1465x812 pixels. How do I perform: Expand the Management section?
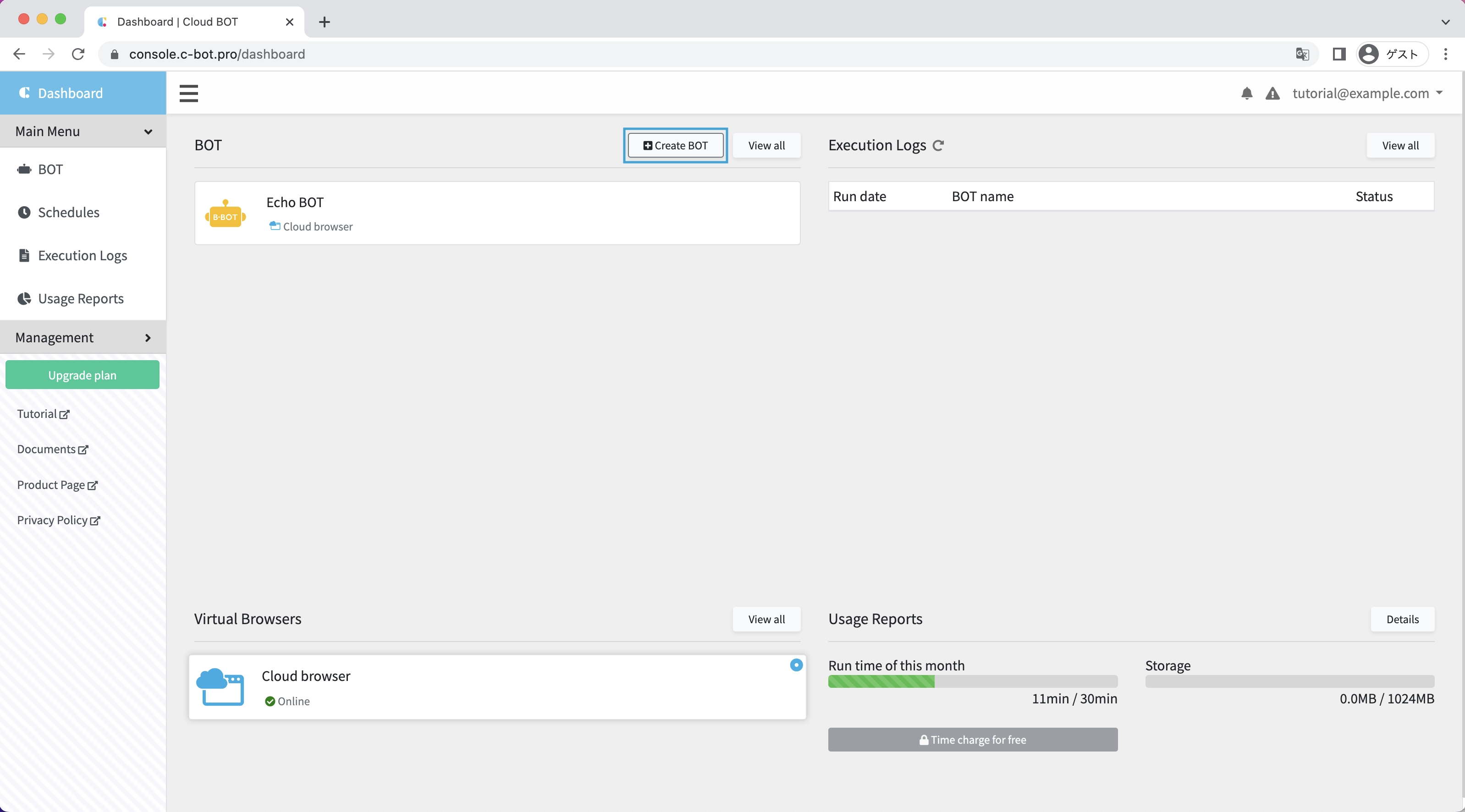pos(83,338)
